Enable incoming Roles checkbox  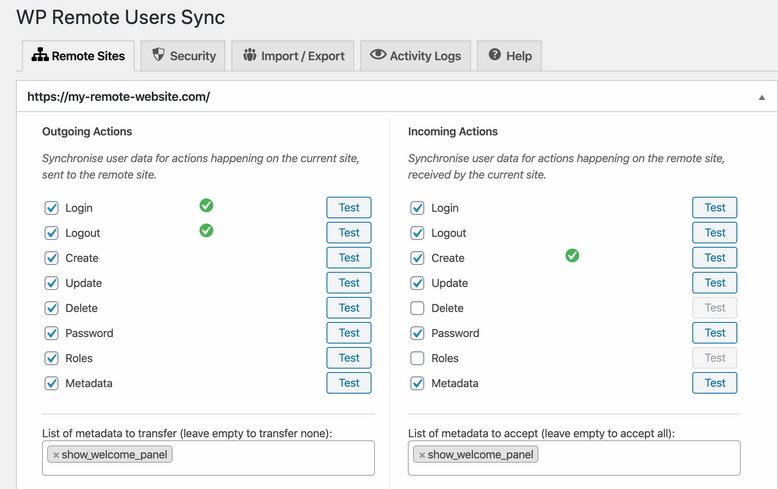point(417,358)
